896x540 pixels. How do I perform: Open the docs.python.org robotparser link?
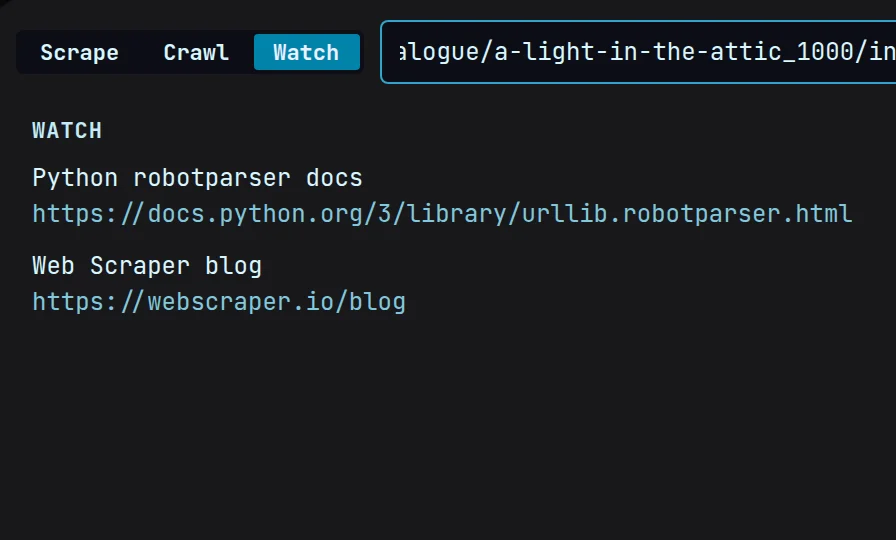click(x=442, y=214)
